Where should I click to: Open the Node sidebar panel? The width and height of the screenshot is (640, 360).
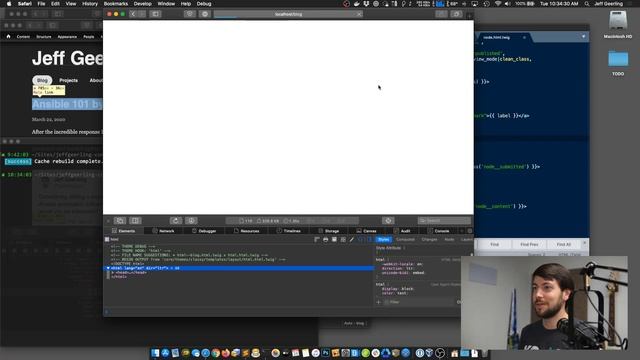449,240
